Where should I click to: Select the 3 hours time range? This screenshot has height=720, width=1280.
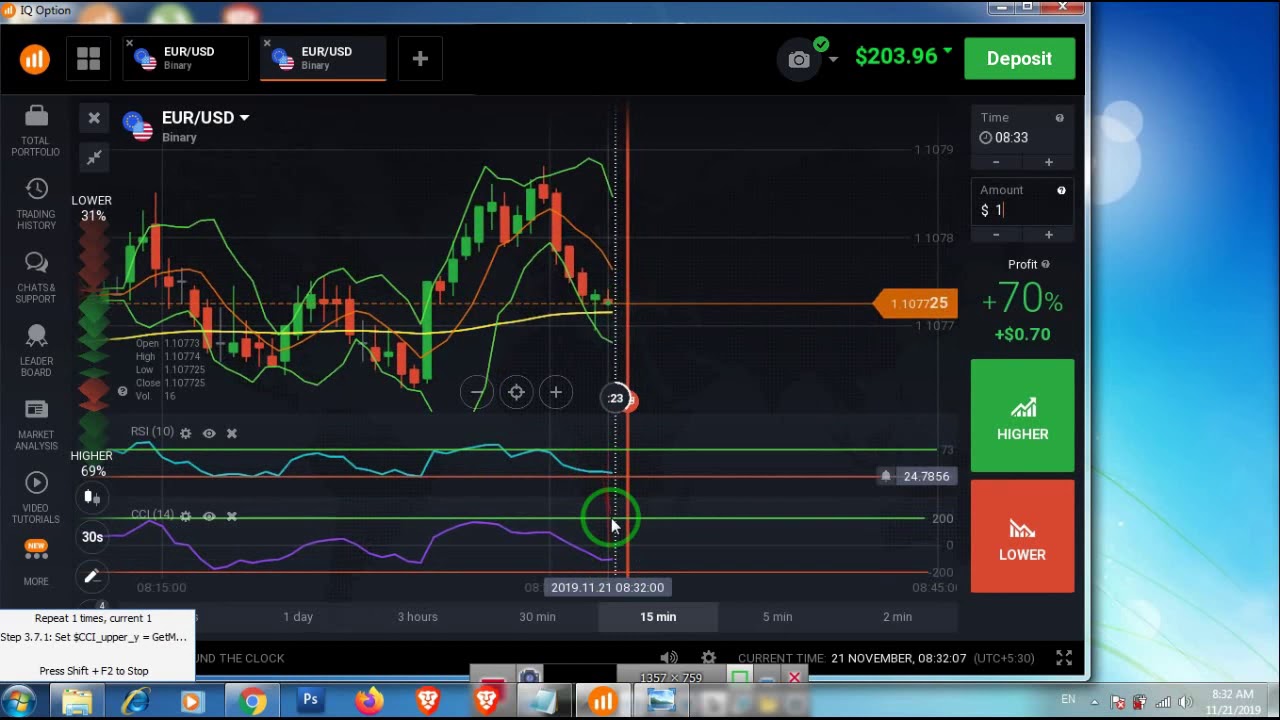coord(418,617)
